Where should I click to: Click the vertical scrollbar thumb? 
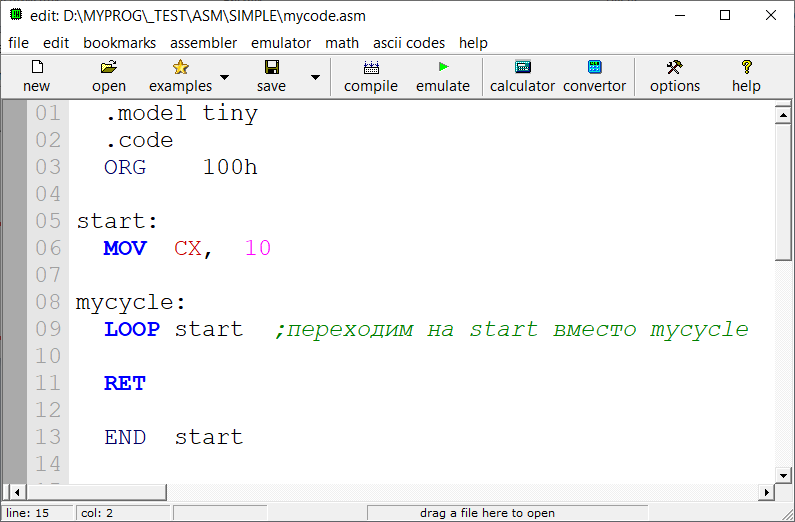[x=783, y=192]
